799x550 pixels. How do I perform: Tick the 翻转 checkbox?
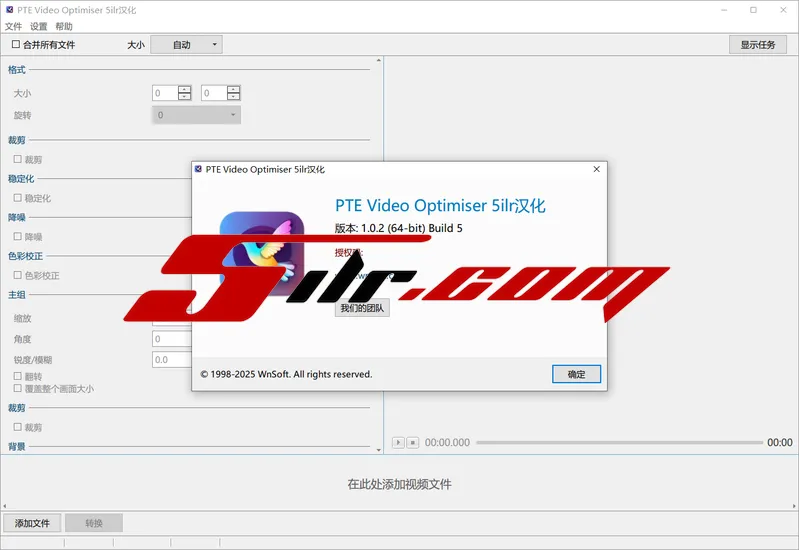click(17, 376)
